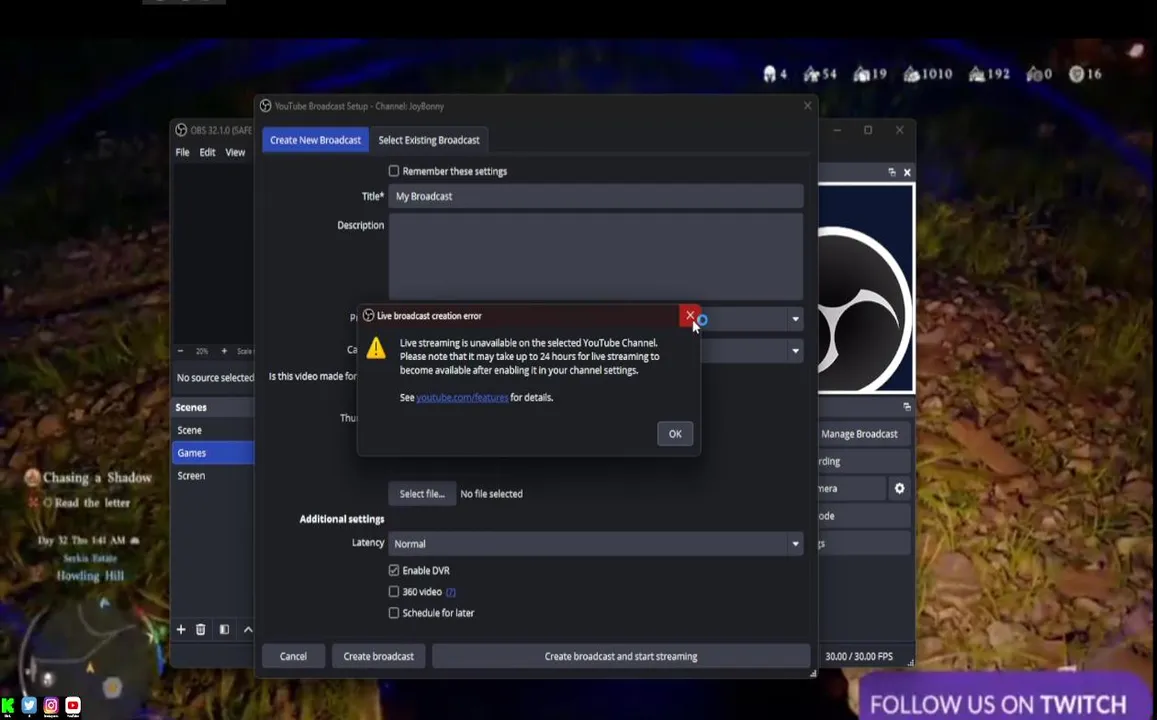
Task: Click into the Description text area
Action: (595, 256)
